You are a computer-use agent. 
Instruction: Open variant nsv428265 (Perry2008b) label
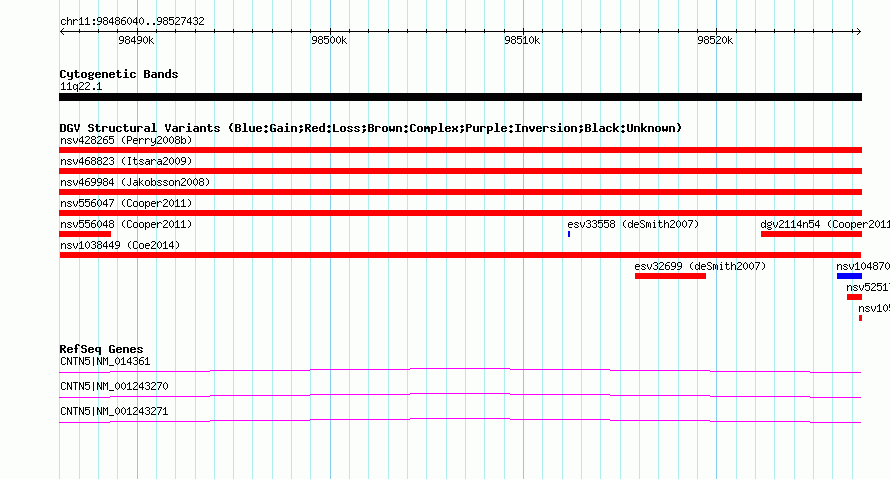click(x=126, y=140)
